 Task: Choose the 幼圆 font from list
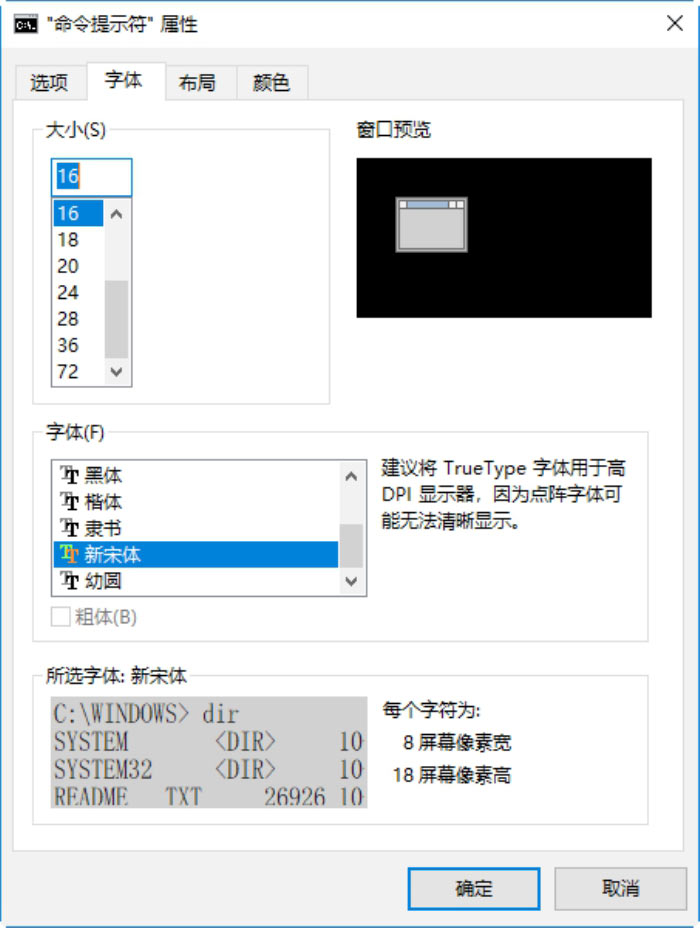(196, 581)
